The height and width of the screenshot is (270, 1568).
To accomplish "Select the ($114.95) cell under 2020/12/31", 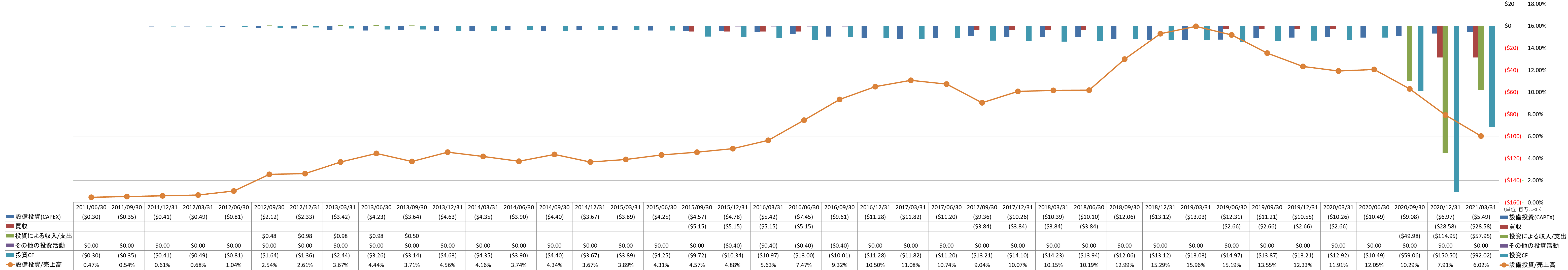I will [1446, 236].
